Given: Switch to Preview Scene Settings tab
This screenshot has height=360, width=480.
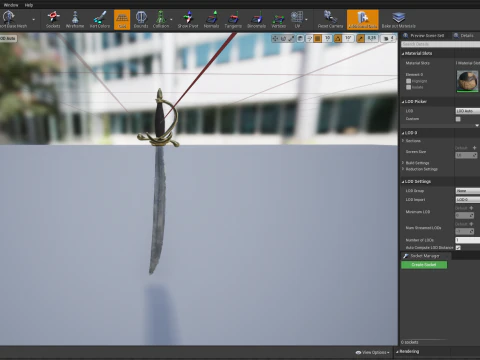Looking at the screenshot, I should coord(424,36).
